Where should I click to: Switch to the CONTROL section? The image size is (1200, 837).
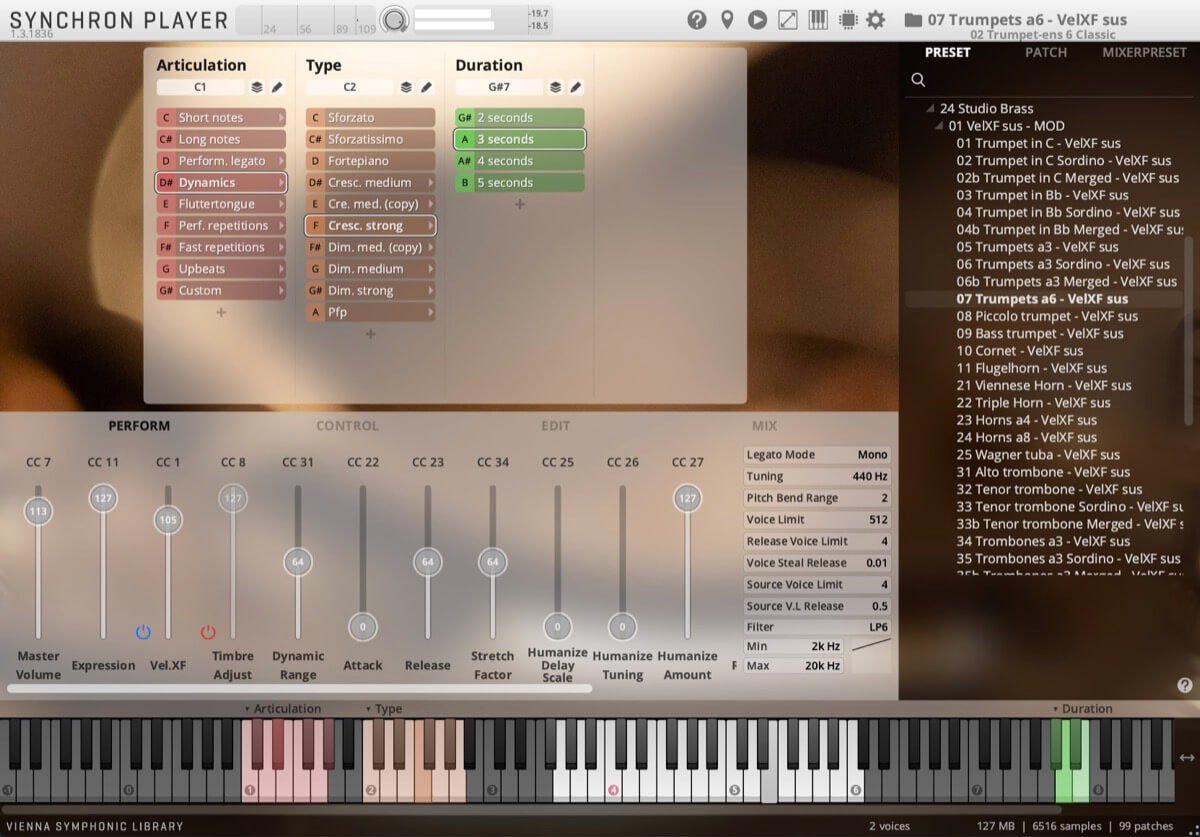click(347, 425)
